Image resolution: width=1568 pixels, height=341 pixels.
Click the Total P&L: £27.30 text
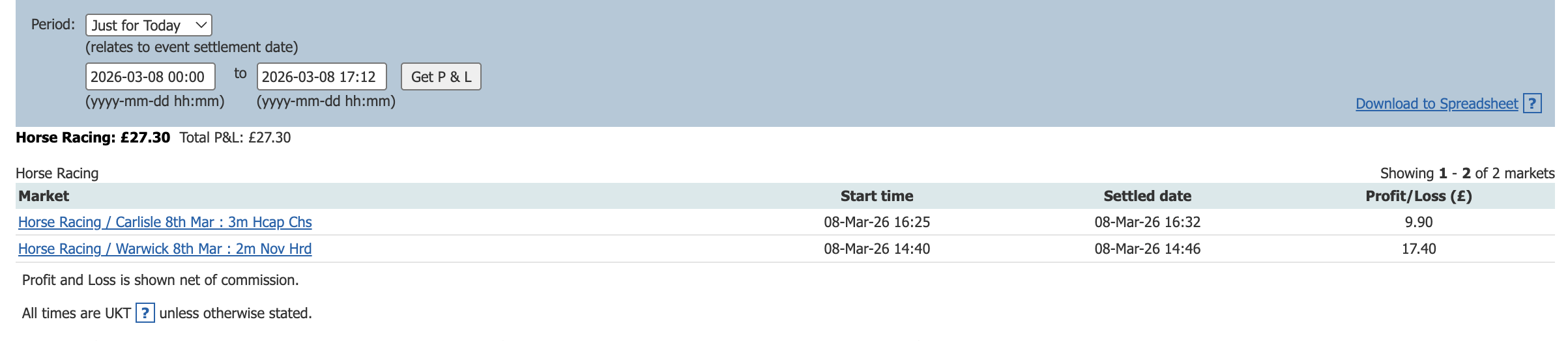[x=235, y=138]
